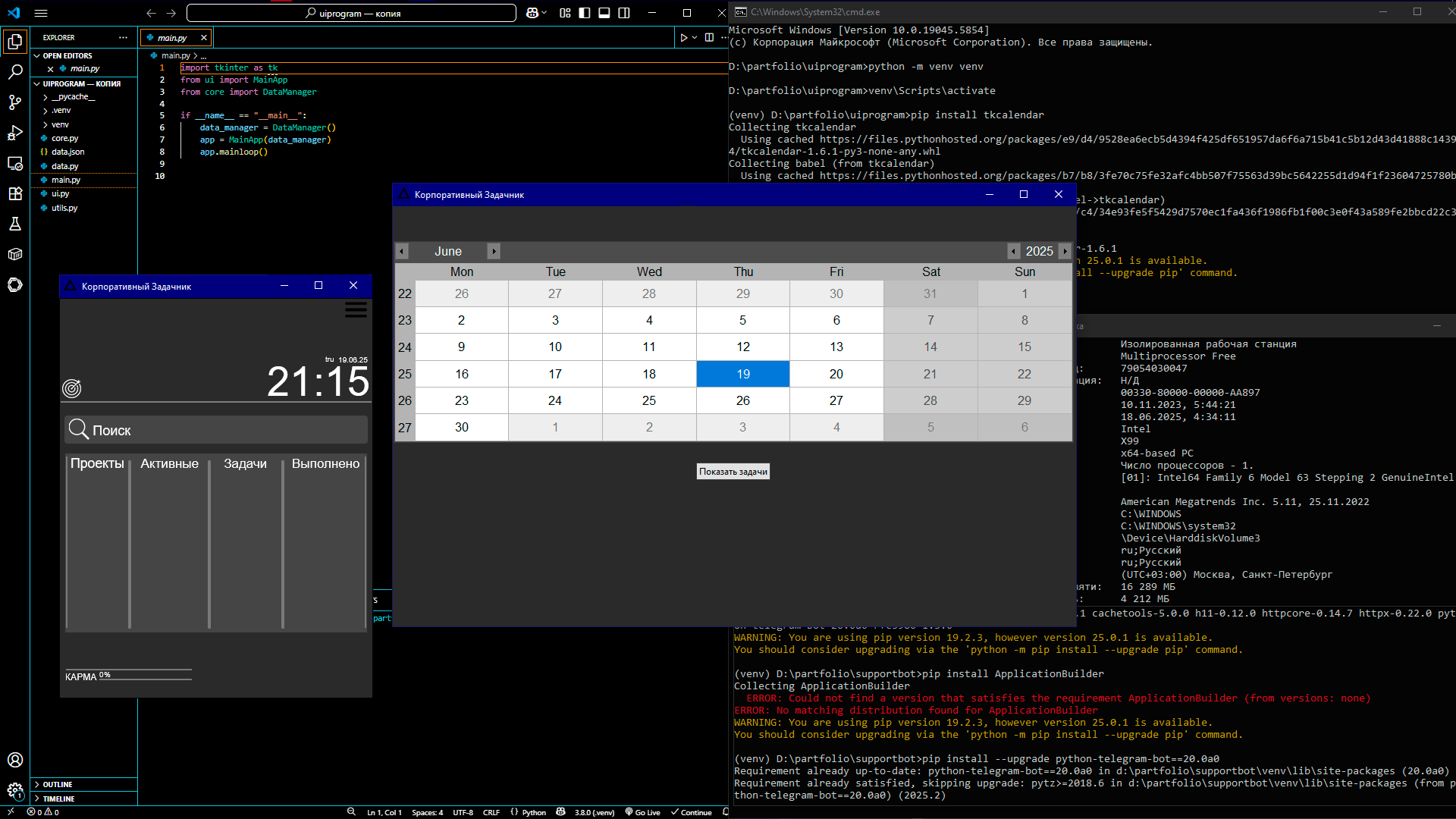This screenshot has height=819, width=1456.
Task: Open the Testing flask icon in activity bar
Action: pos(15,224)
